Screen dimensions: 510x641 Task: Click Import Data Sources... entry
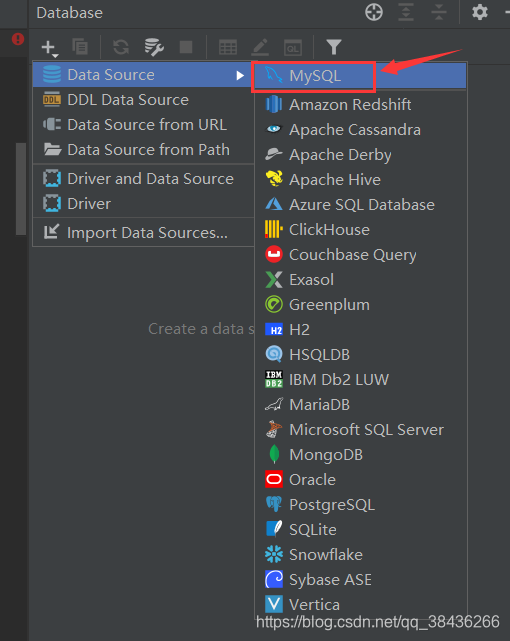tap(143, 233)
